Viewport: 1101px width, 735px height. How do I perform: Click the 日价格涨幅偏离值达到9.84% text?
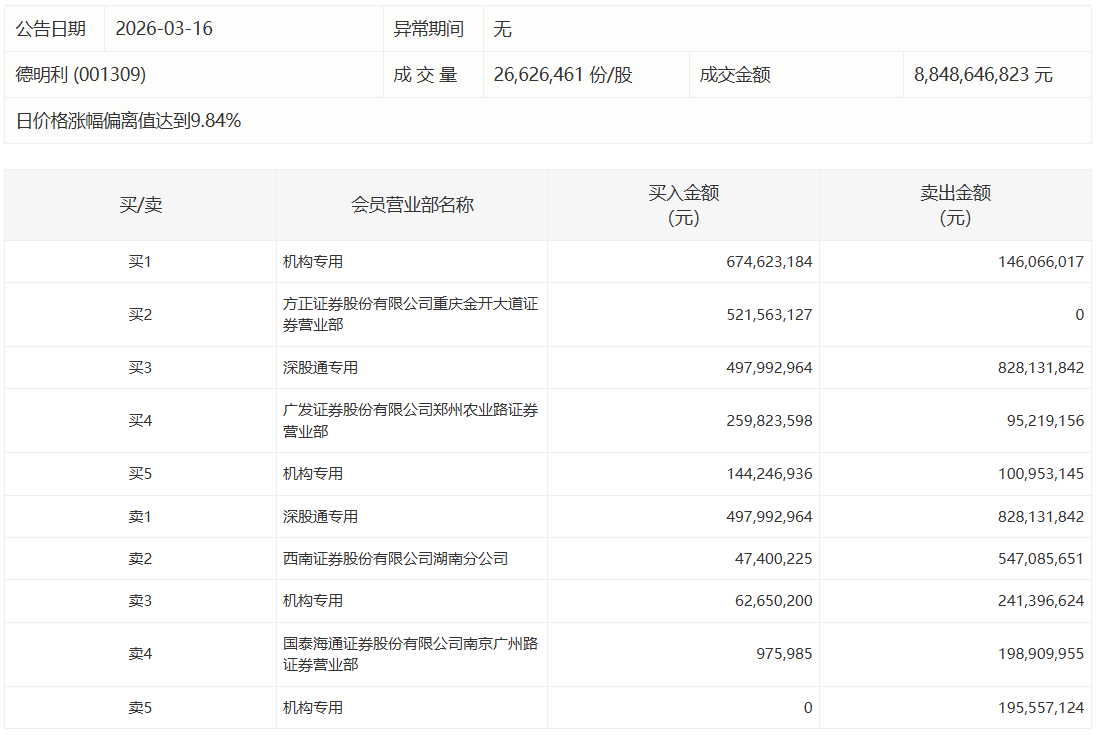[128, 121]
